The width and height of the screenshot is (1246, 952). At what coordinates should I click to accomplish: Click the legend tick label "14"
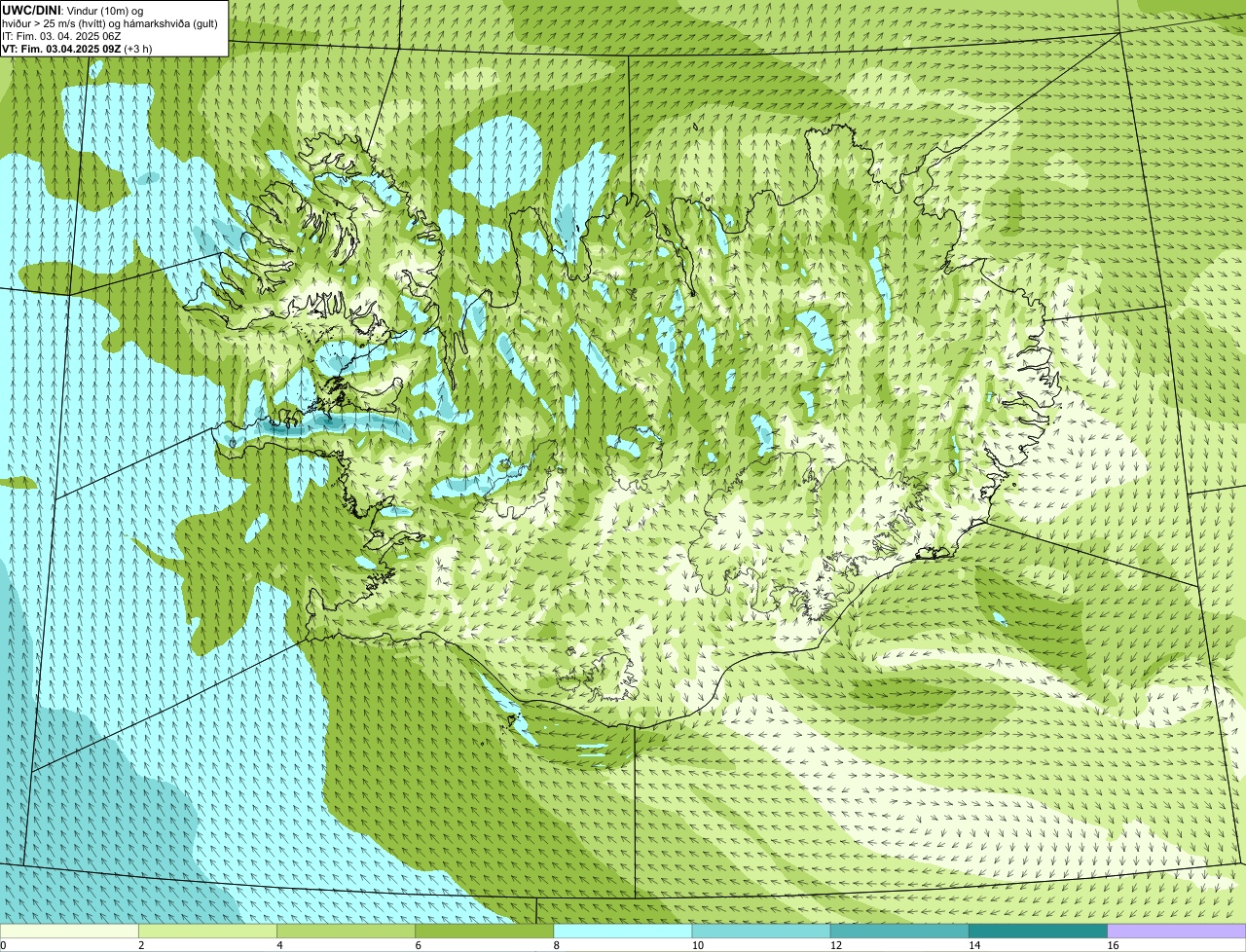[974, 945]
